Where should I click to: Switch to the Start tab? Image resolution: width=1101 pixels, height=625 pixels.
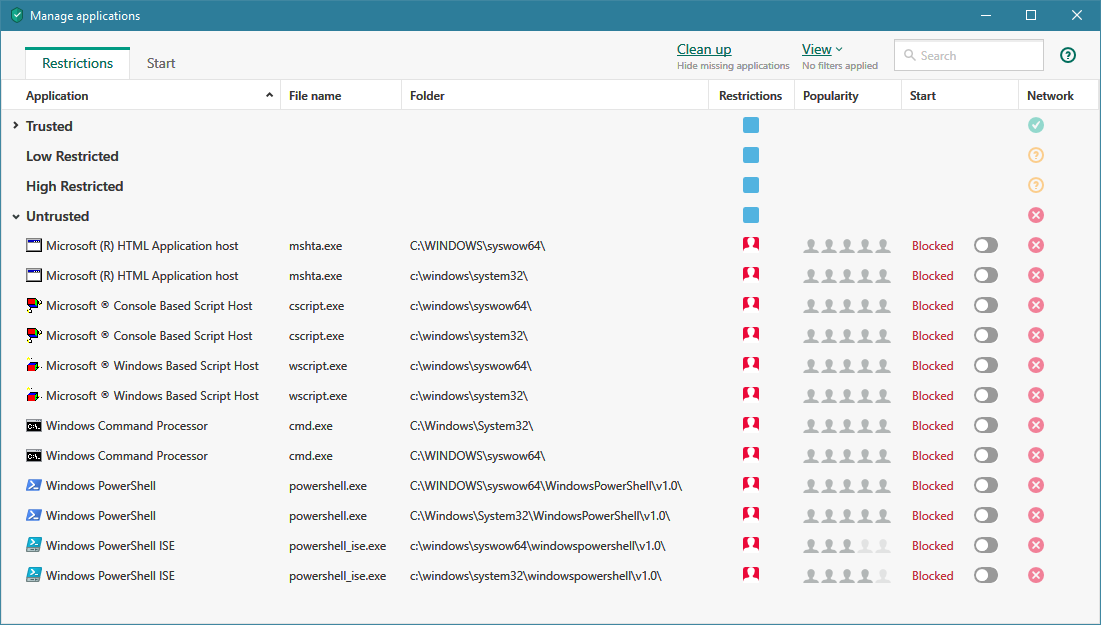click(x=161, y=63)
